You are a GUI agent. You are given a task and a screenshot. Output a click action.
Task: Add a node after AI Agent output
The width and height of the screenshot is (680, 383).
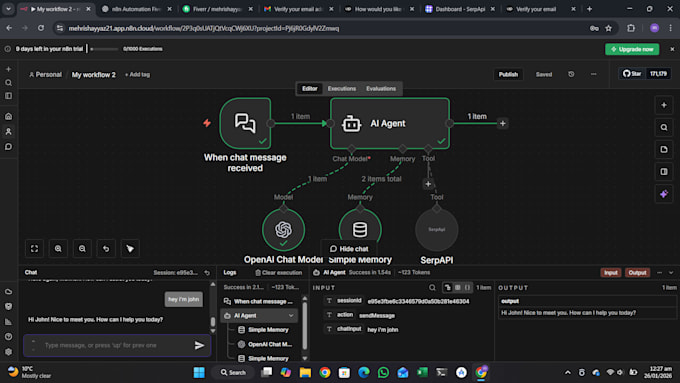(x=503, y=123)
